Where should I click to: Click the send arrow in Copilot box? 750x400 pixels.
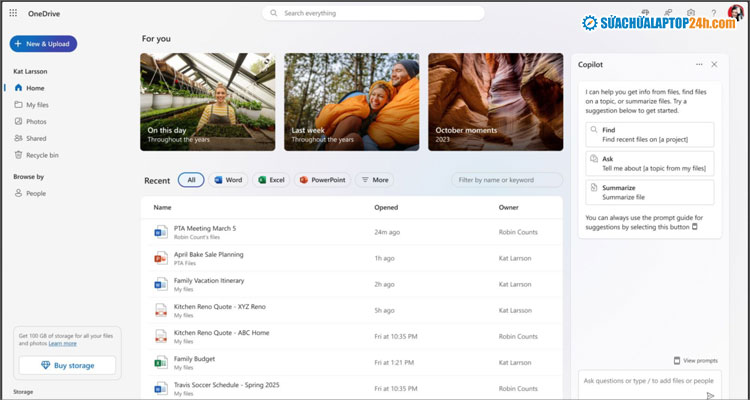710,395
